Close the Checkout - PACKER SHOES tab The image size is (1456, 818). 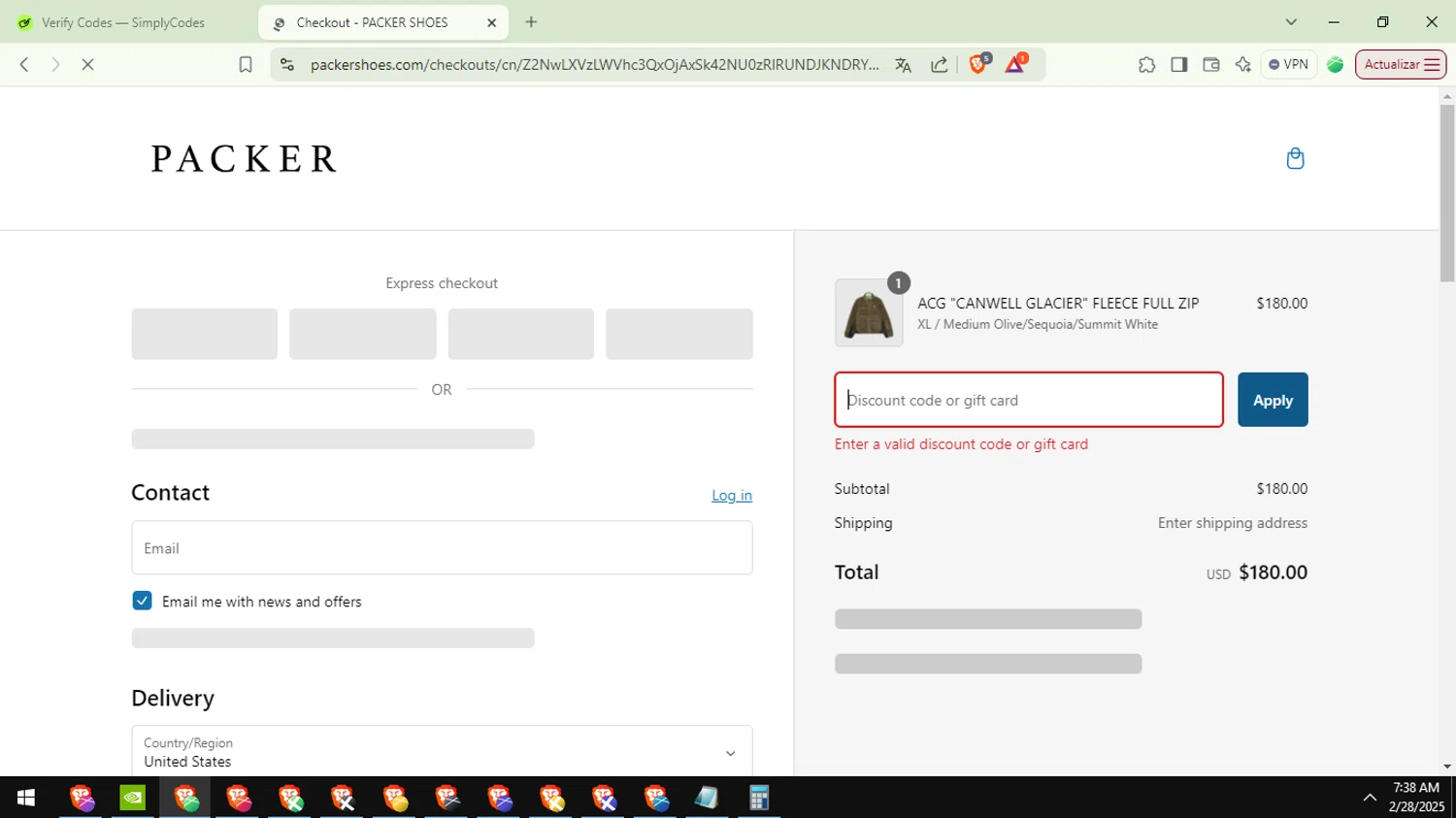click(x=491, y=22)
